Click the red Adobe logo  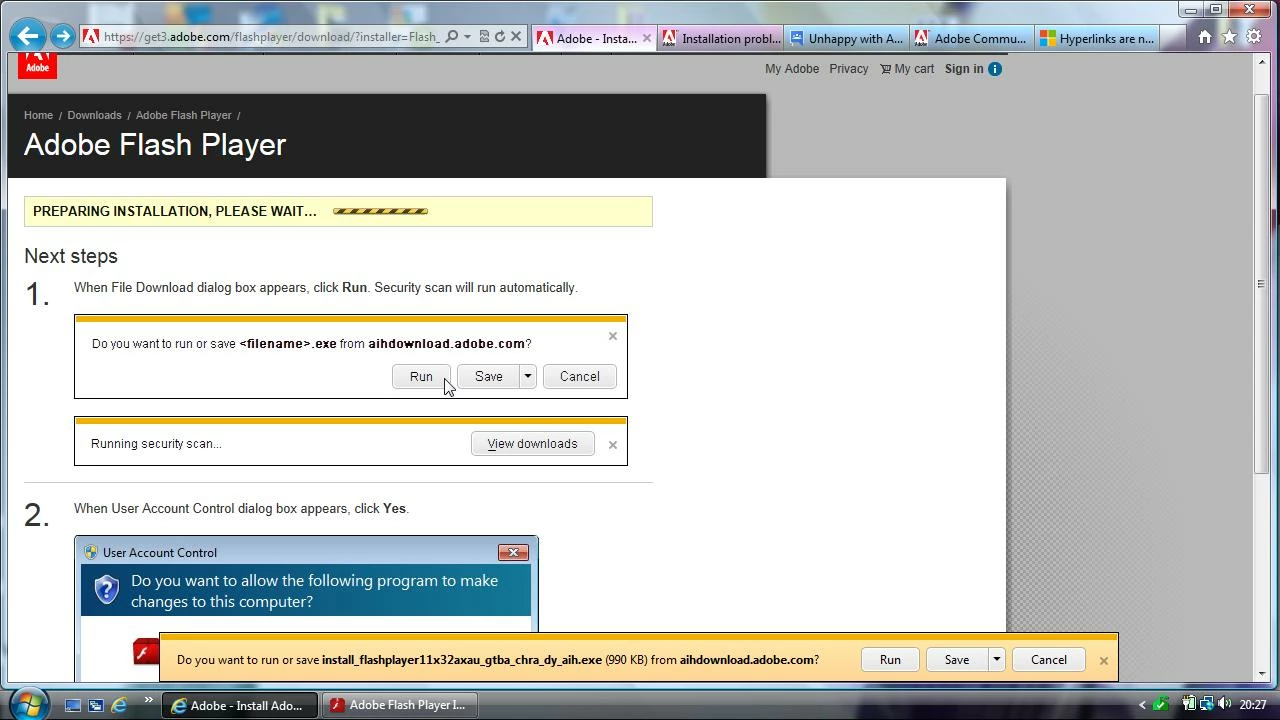tap(37, 65)
